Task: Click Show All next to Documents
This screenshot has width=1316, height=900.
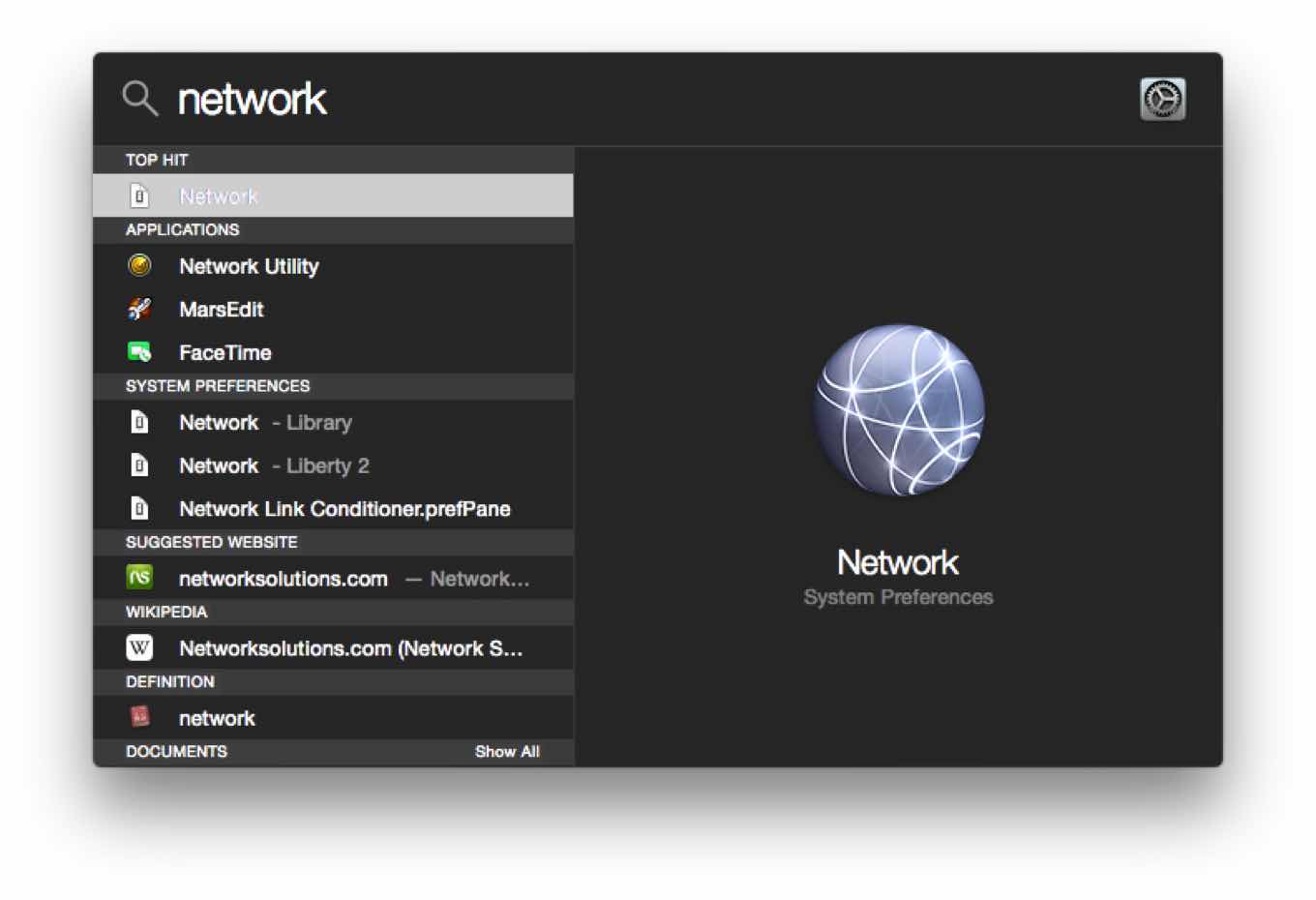Action: coord(507,751)
